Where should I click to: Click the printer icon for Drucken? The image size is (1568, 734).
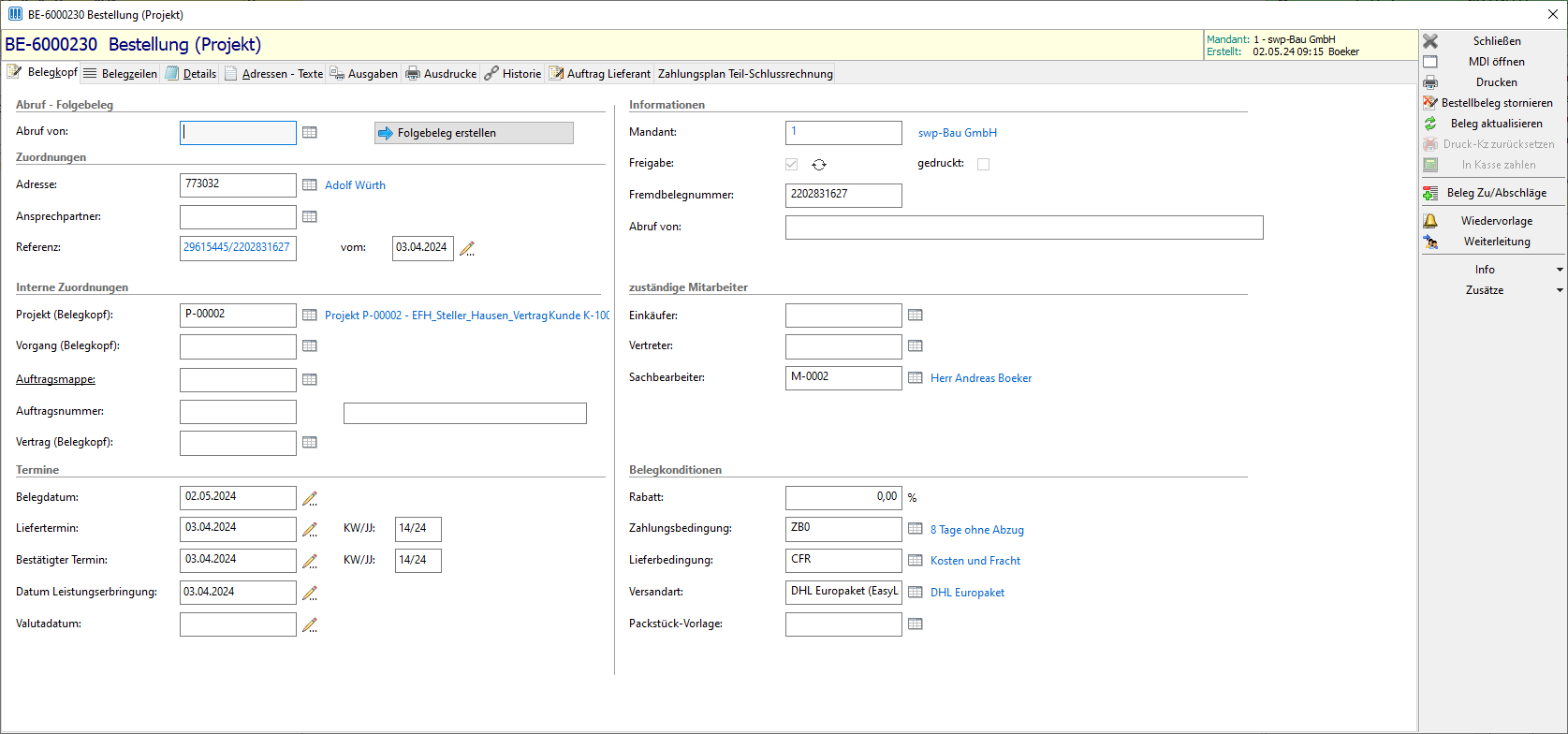(1430, 82)
